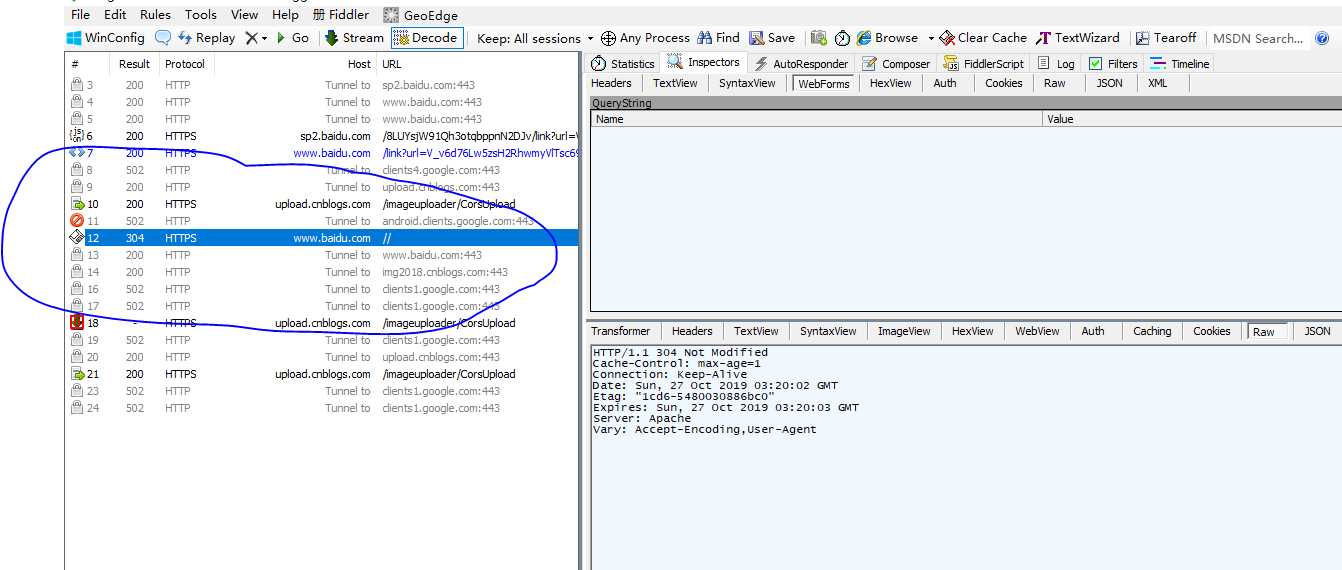
Task: Click the comment speech bubble icon
Action: (163, 38)
